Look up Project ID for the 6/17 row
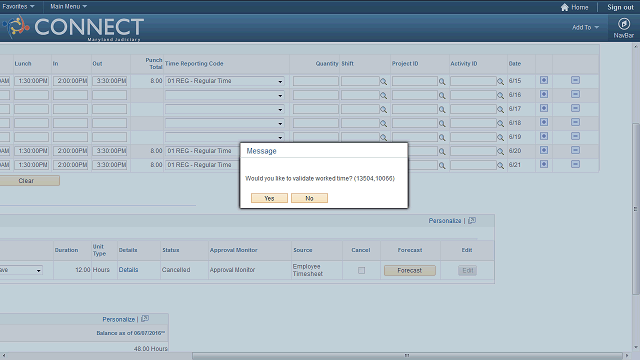The width and height of the screenshot is (640, 360). [442, 109]
